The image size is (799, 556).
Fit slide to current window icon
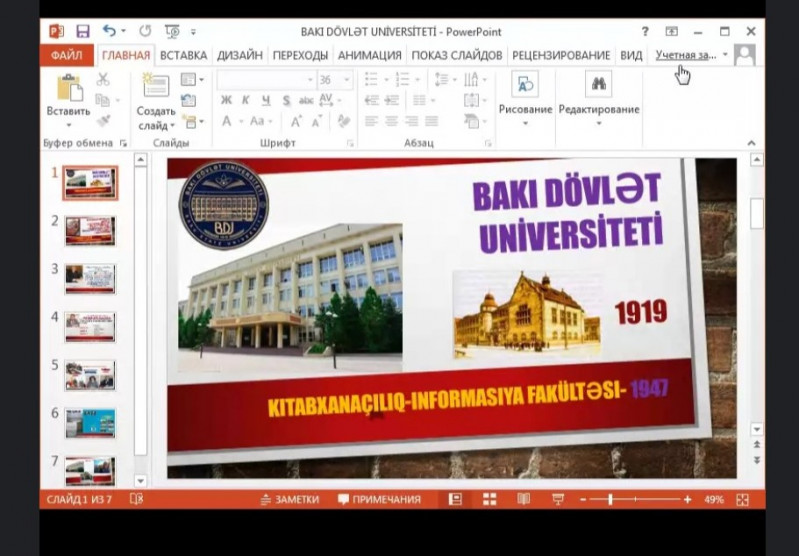[x=742, y=499]
